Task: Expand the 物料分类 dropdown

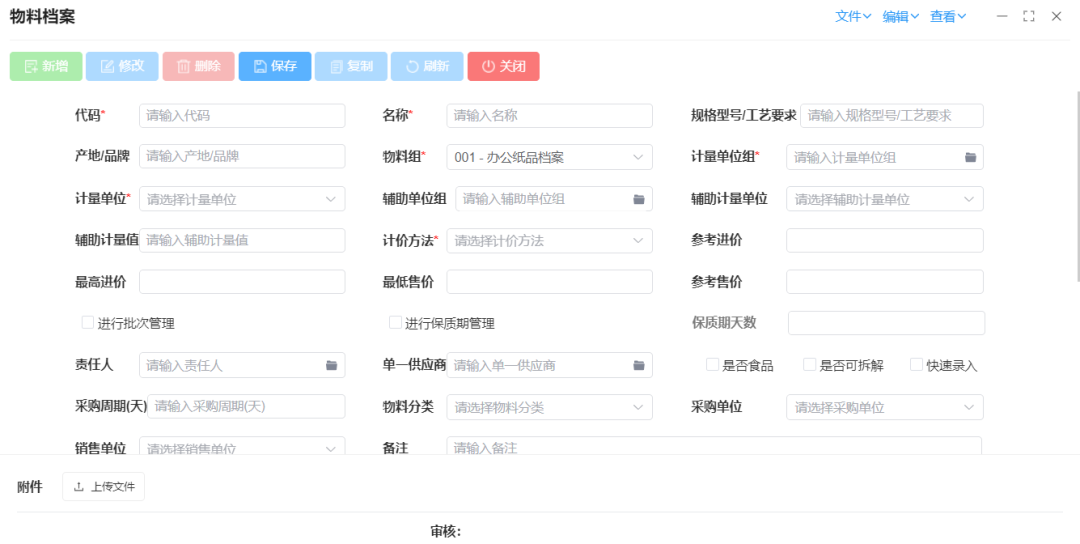Action: (550, 407)
